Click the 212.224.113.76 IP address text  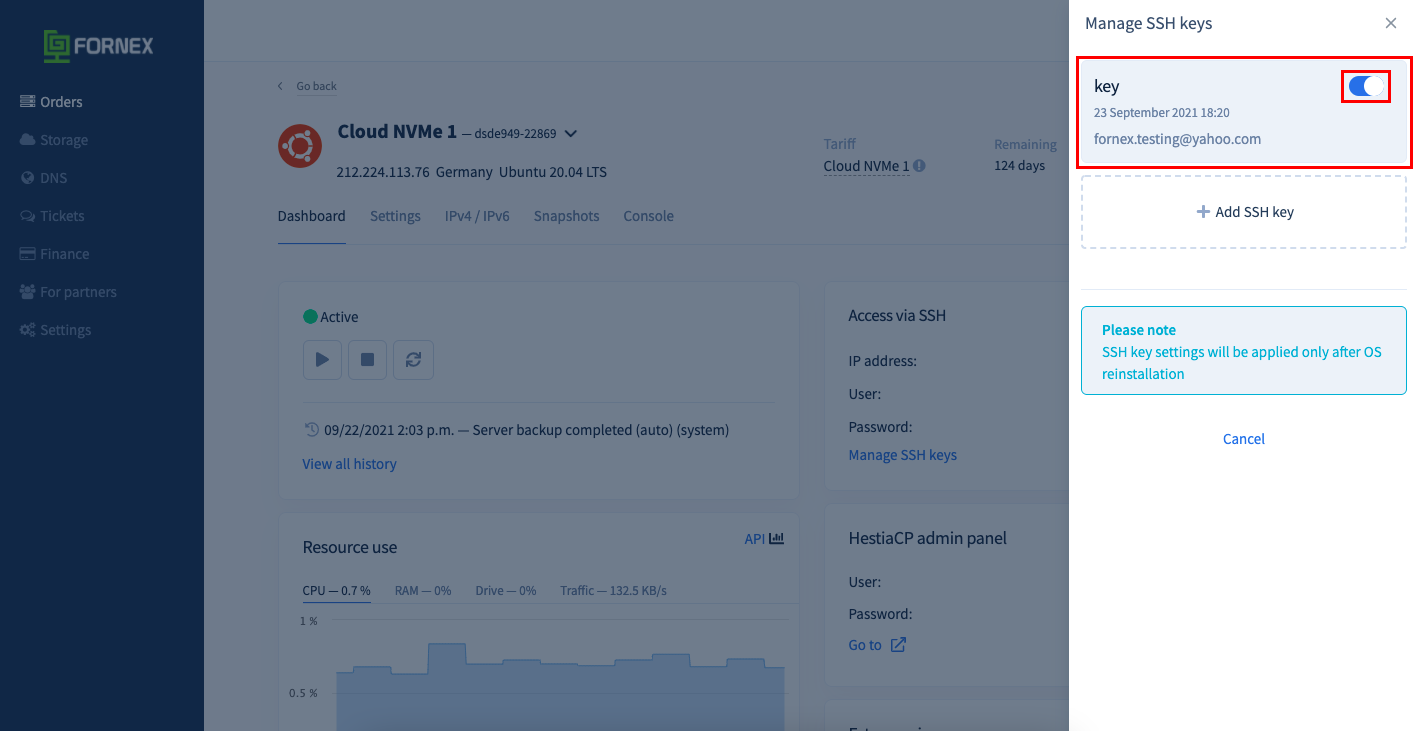[383, 172]
